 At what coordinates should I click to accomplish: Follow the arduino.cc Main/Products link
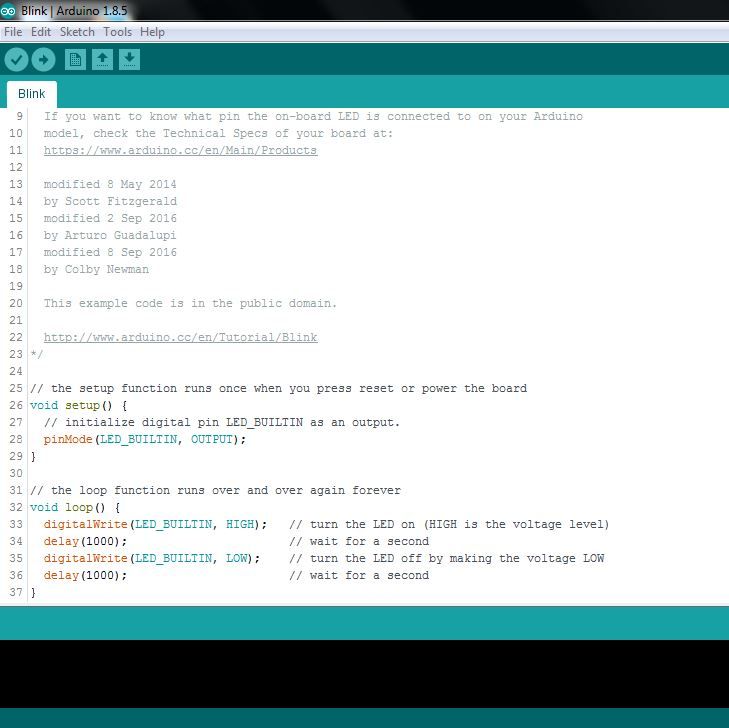pyautogui.click(x=180, y=151)
